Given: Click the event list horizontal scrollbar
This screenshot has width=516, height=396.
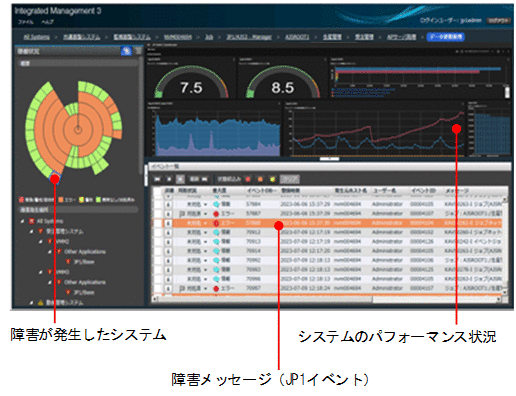Looking at the screenshot, I should [327, 299].
